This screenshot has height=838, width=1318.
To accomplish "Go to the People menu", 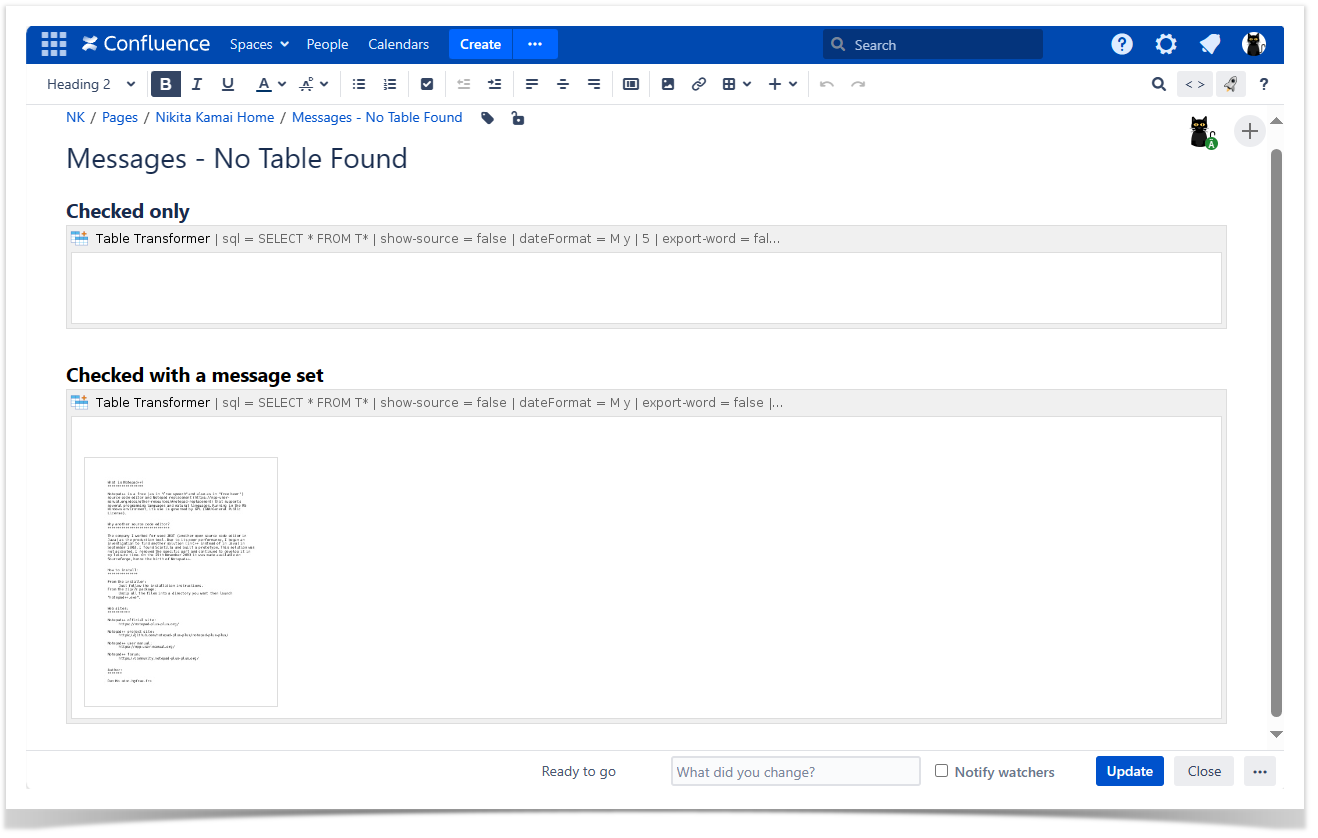I will pyautogui.click(x=327, y=44).
